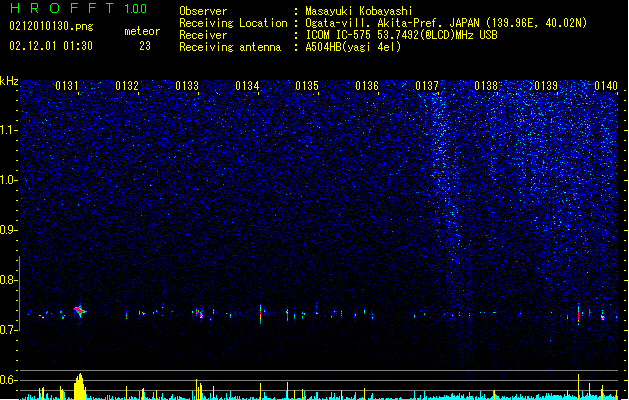Click the 0135 time marker label
629x400 pixels.
tap(307, 86)
